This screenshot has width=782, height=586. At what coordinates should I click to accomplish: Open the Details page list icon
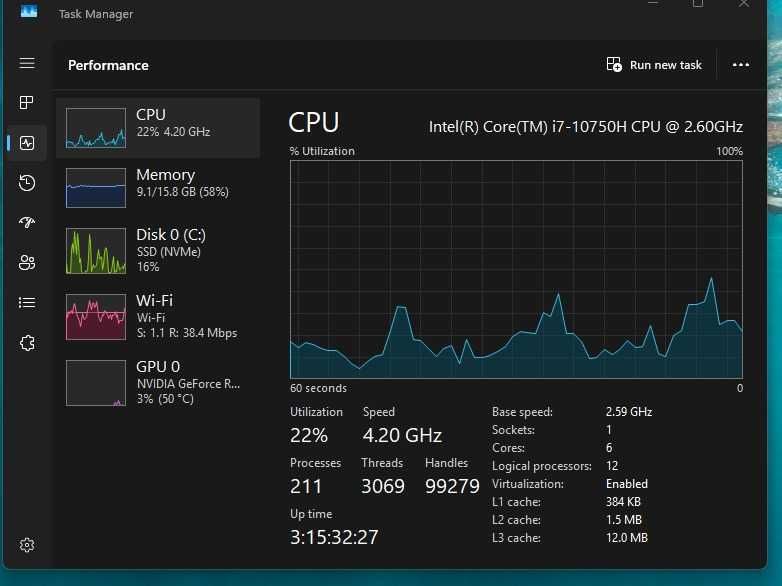point(27,303)
